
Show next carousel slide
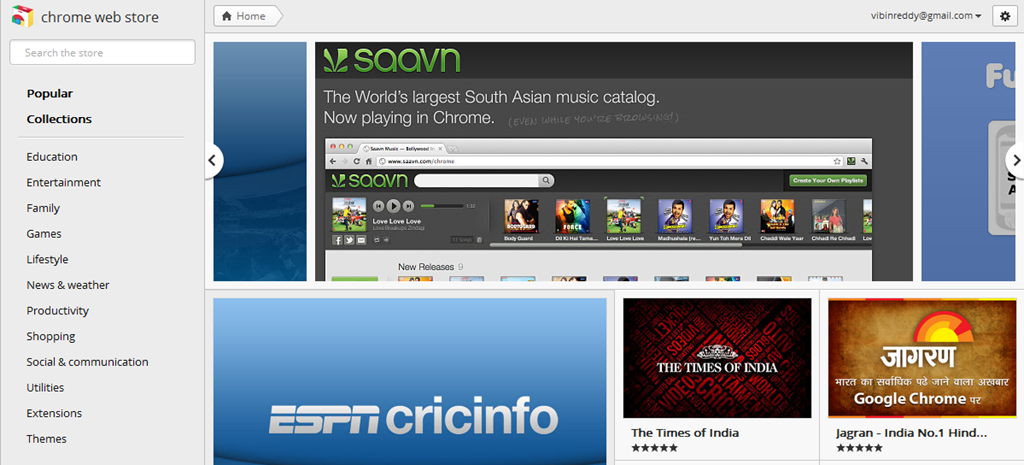click(x=1016, y=160)
